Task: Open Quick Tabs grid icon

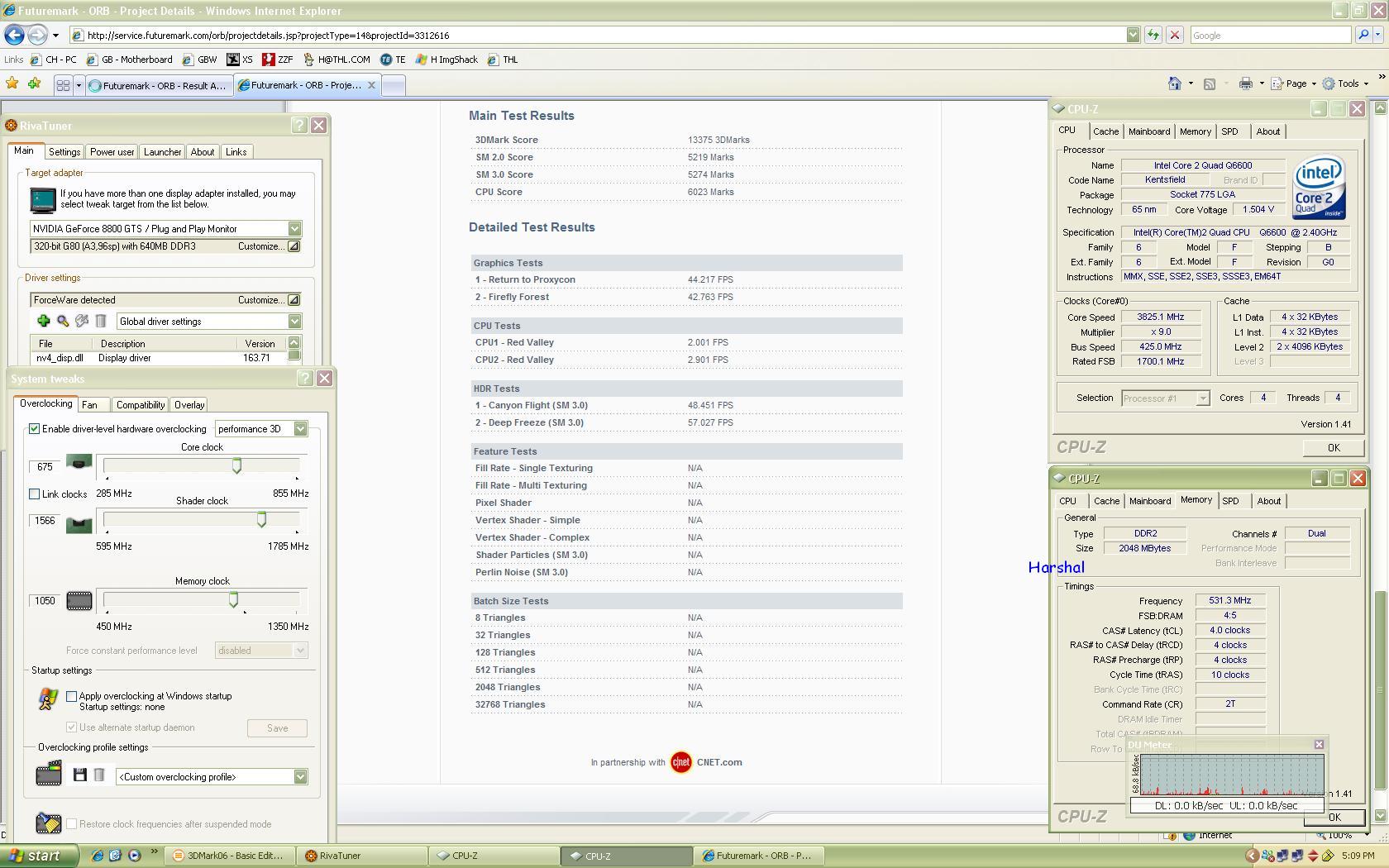Action: 63,85
